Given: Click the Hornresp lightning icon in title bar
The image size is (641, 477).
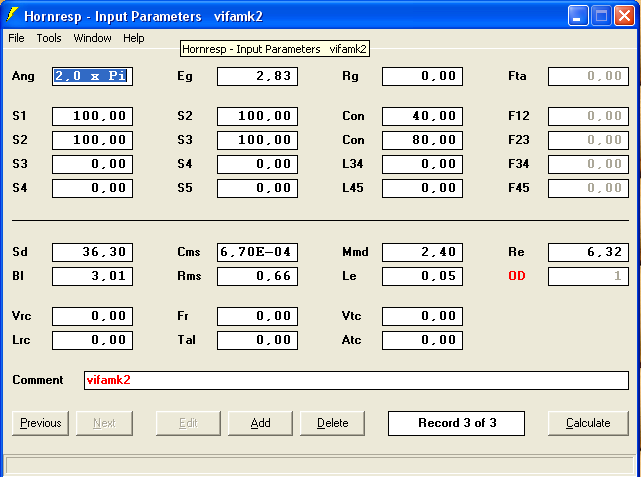Looking at the screenshot, I should [x=13, y=15].
